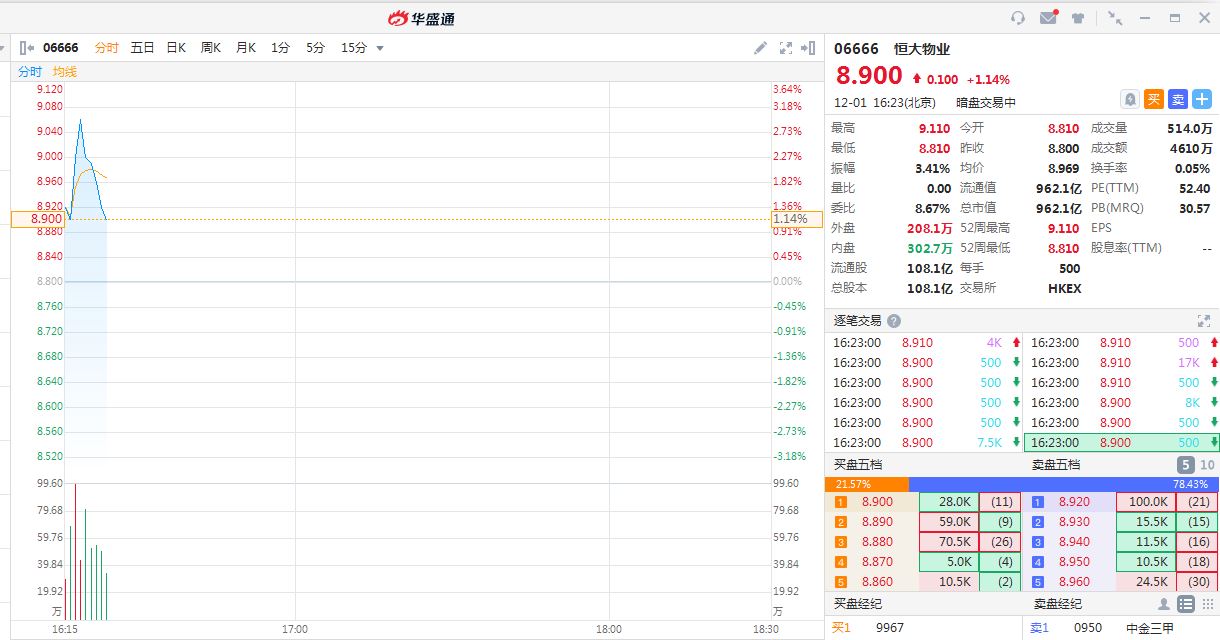Switch broker queue to list view
Image resolution: width=1220 pixels, height=640 pixels.
(1185, 604)
